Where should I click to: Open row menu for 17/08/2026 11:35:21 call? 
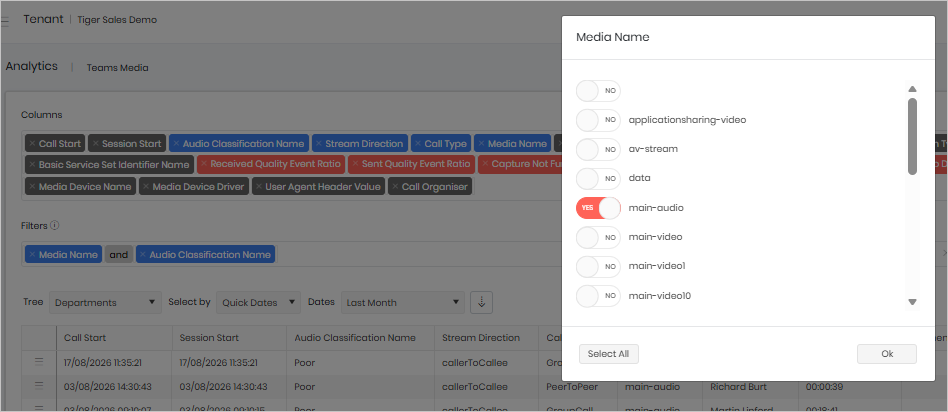[x=39, y=362]
